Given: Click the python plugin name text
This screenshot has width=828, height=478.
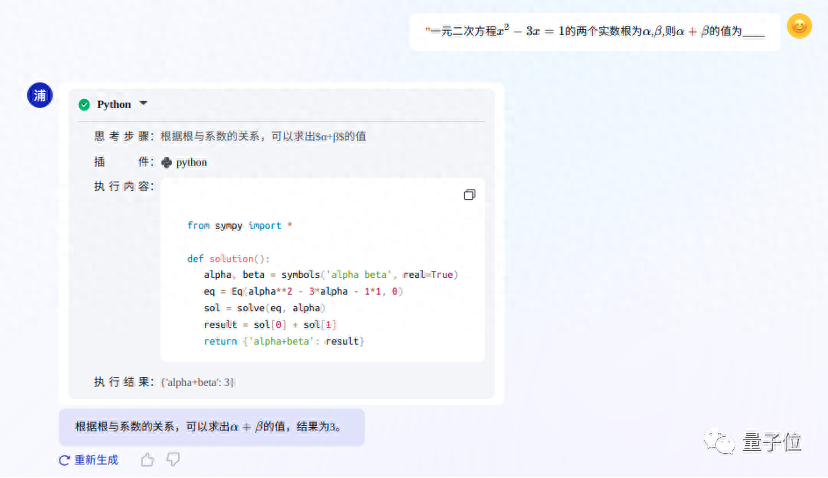Looking at the screenshot, I should tap(191, 162).
